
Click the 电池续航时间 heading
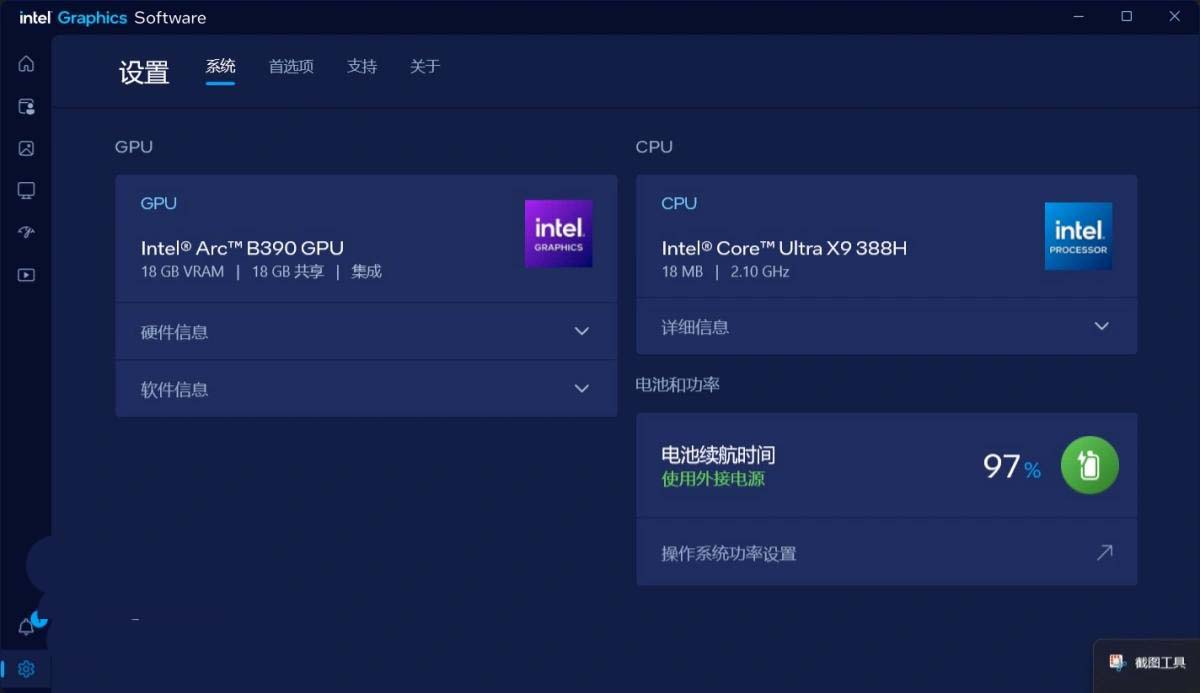pos(718,455)
